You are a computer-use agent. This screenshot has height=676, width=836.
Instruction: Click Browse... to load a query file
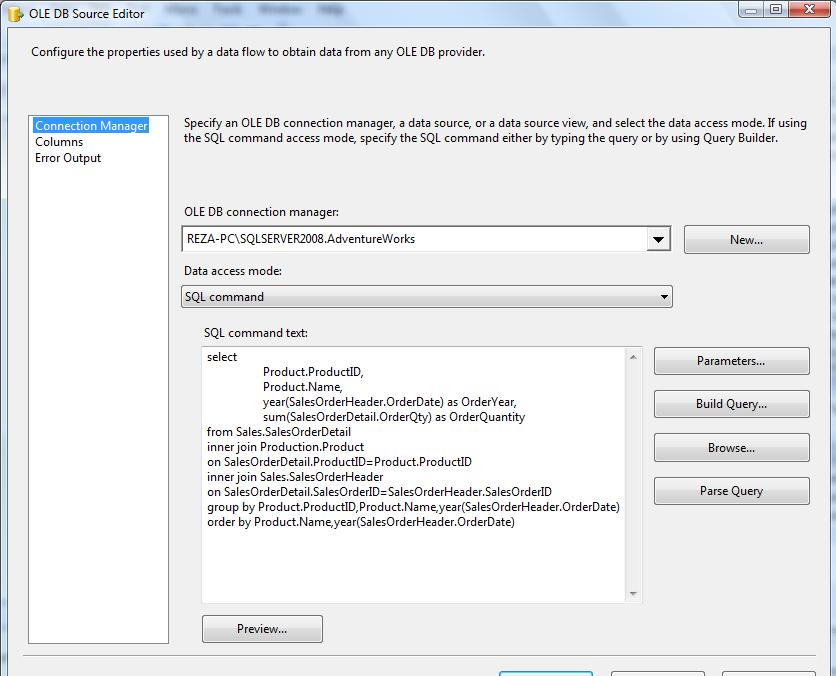point(731,448)
